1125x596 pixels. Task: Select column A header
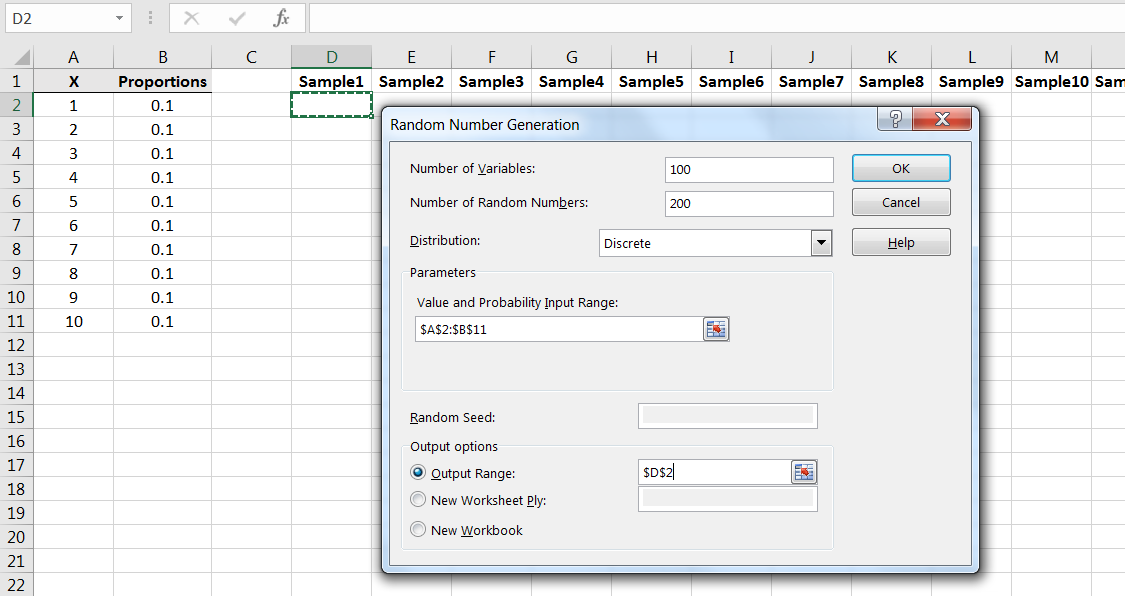point(73,58)
